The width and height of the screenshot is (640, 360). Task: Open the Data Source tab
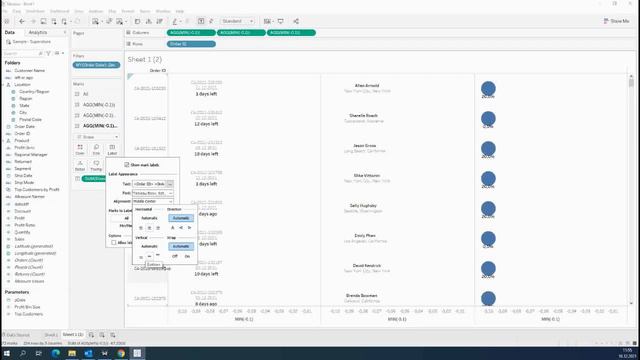[x=16, y=335]
